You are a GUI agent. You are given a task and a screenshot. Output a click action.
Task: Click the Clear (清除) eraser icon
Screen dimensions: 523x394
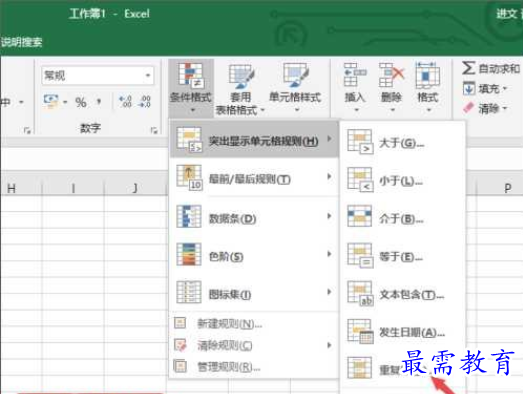(469, 108)
